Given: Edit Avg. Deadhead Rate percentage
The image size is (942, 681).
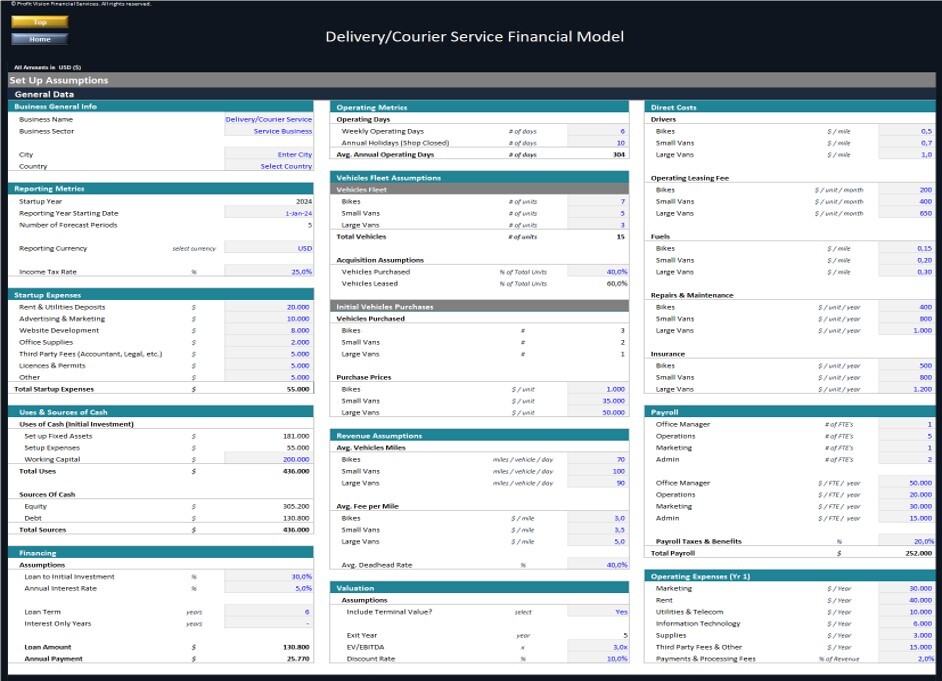Looking at the screenshot, I should [x=597, y=564].
